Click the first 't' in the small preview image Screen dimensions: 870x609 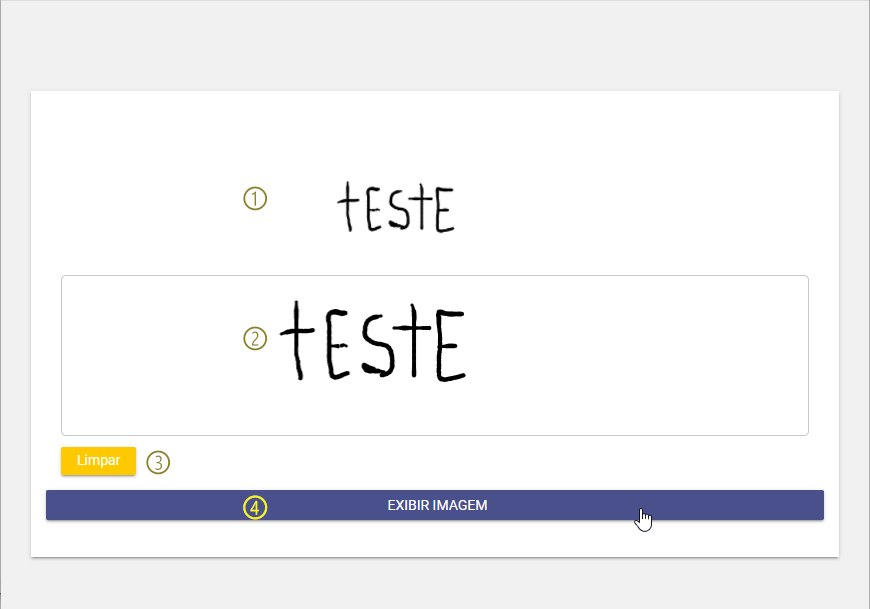pyautogui.click(x=348, y=206)
